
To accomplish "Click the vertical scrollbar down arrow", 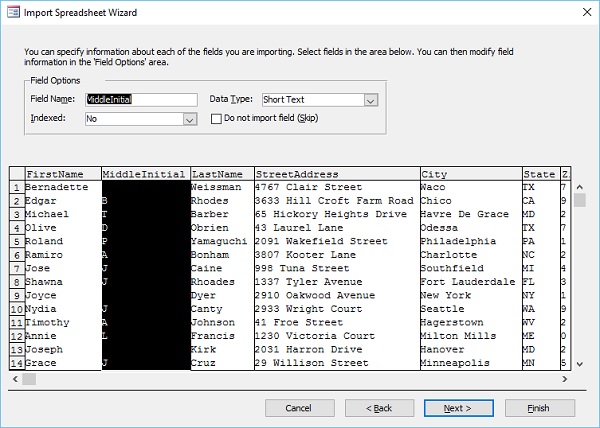I will tap(580, 363).
